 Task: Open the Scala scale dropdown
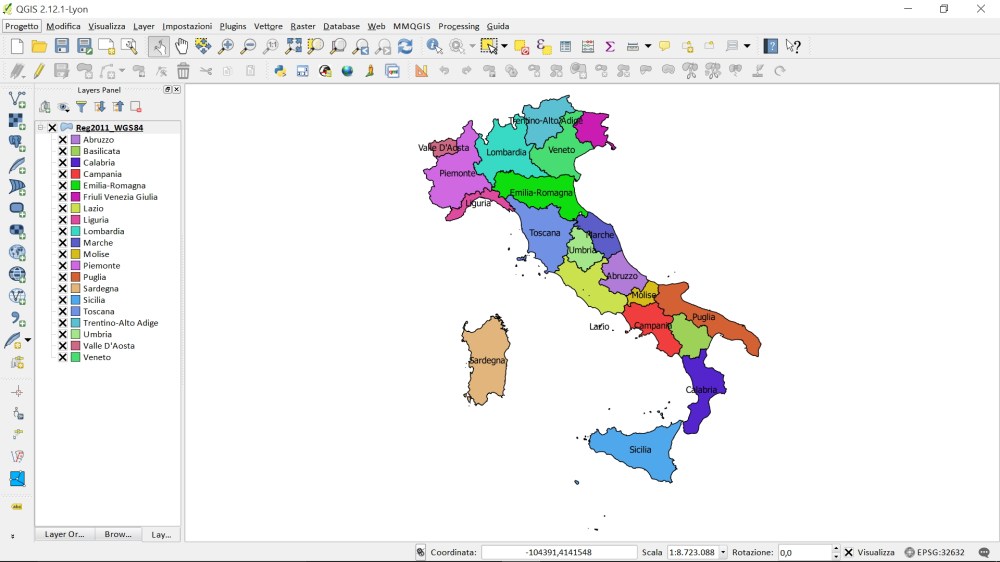[722, 552]
